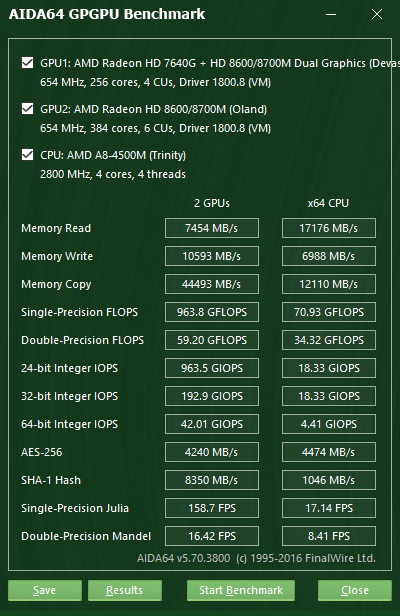Select the GPU Memory Read value 7454 MB/s
The width and height of the screenshot is (400, 616).
tap(212, 228)
